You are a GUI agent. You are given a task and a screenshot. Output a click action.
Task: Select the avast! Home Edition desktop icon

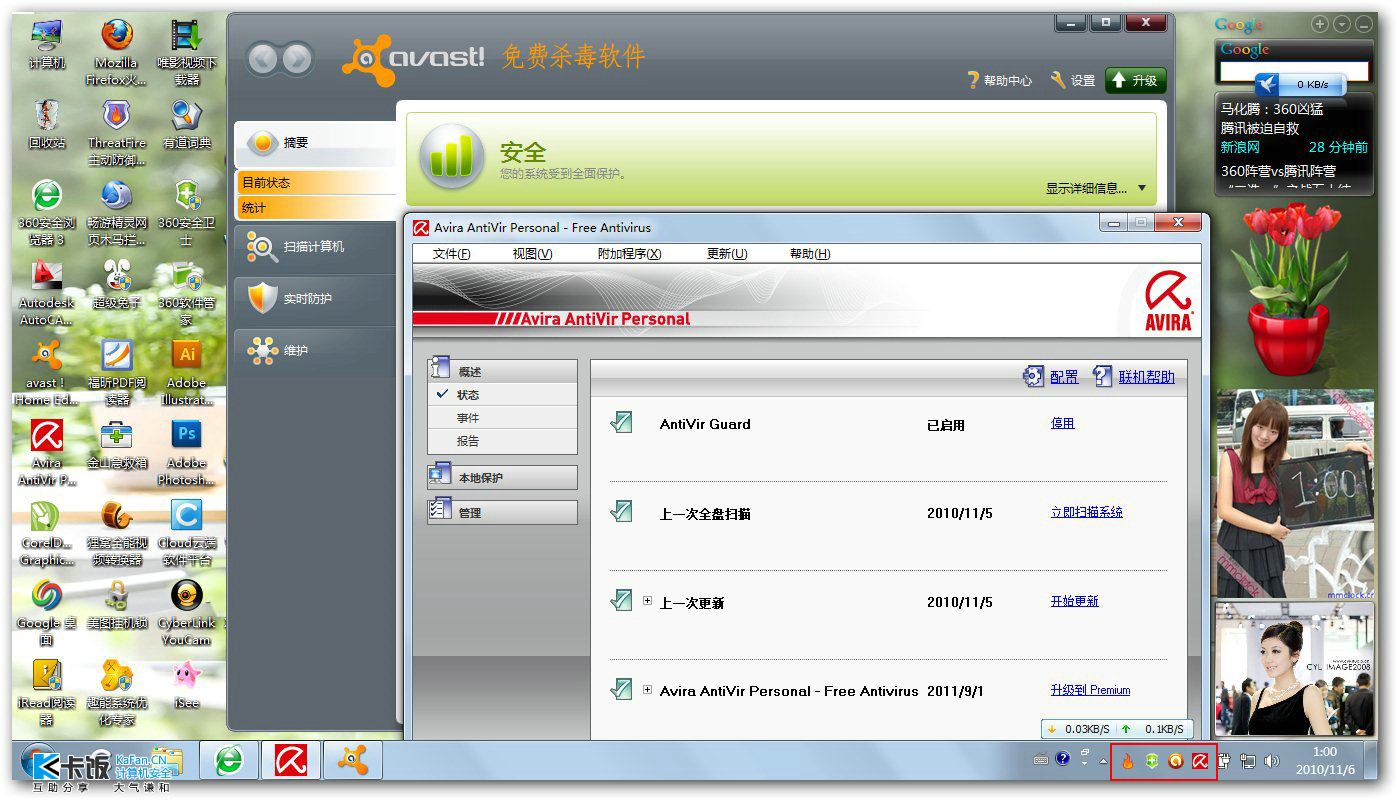(x=47, y=372)
